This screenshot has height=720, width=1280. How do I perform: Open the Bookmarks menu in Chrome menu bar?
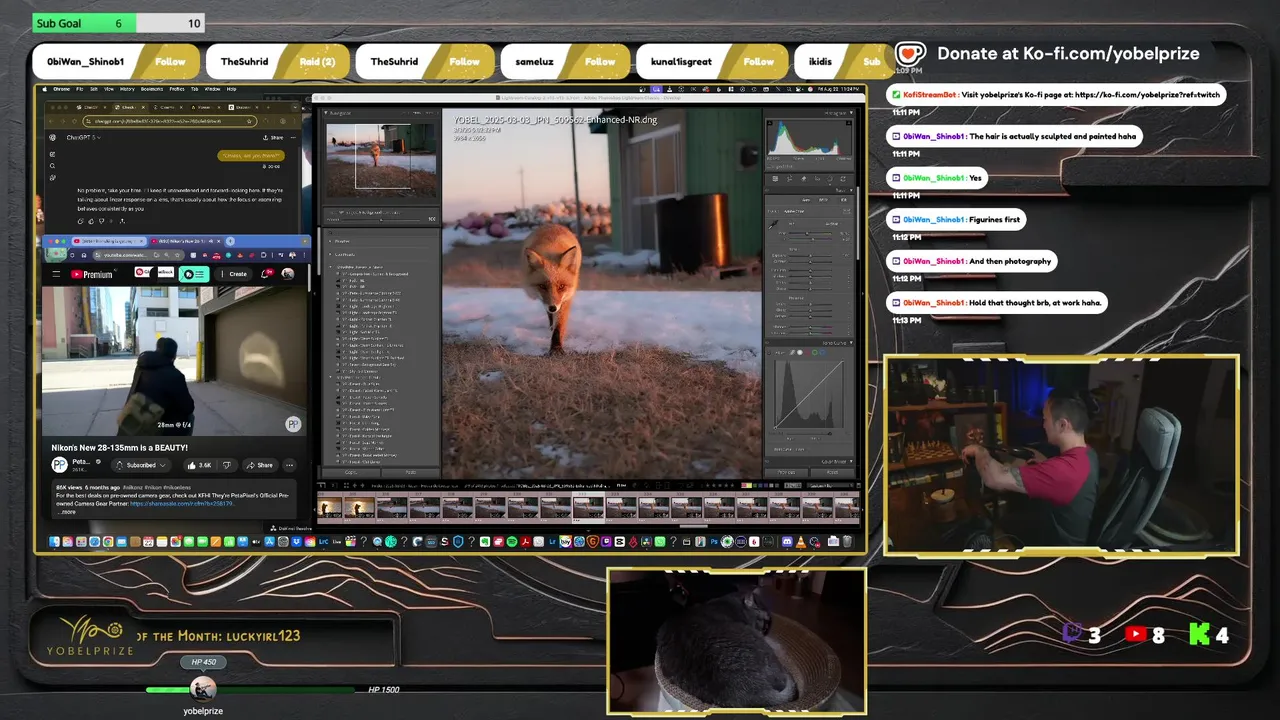[152, 89]
